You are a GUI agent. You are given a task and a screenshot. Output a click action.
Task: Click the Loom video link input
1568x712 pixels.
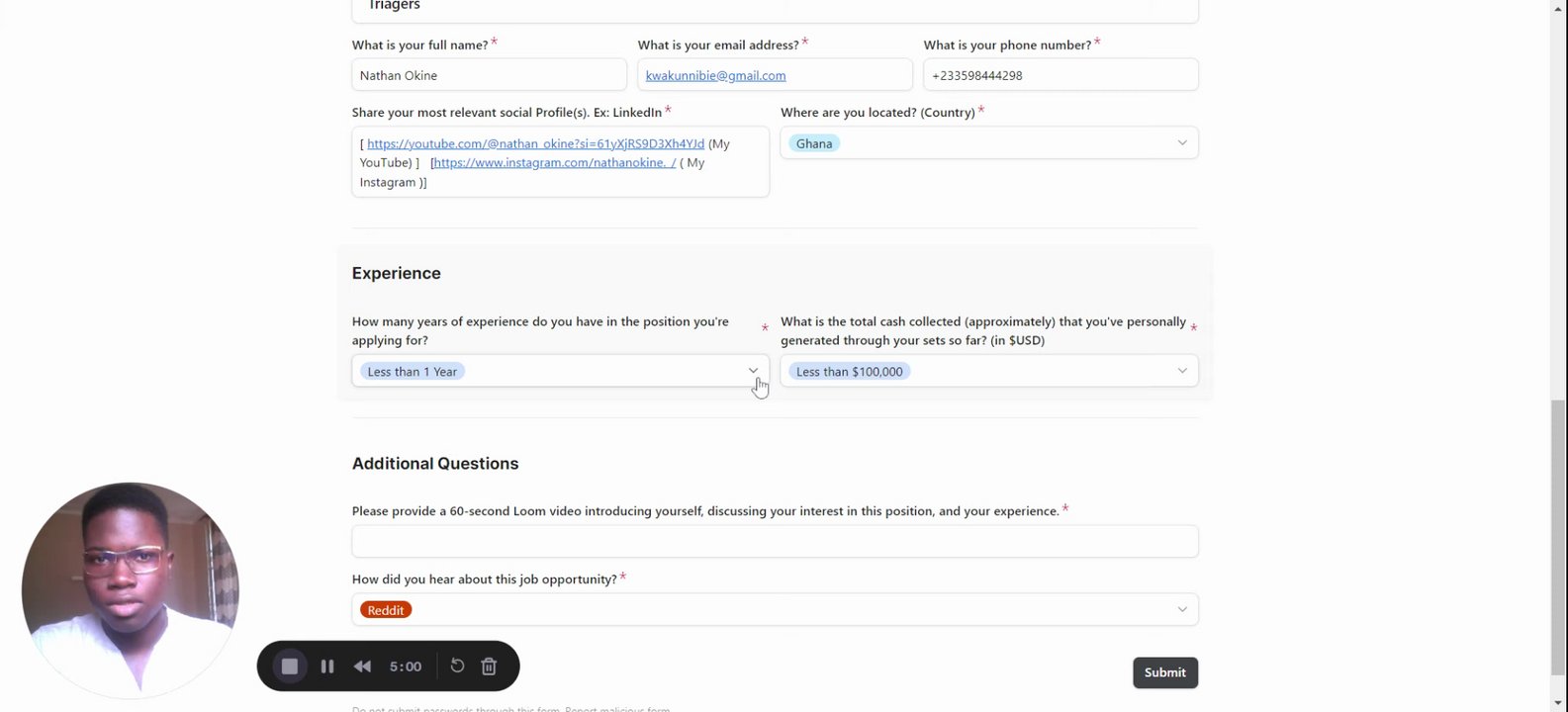[775, 542]
